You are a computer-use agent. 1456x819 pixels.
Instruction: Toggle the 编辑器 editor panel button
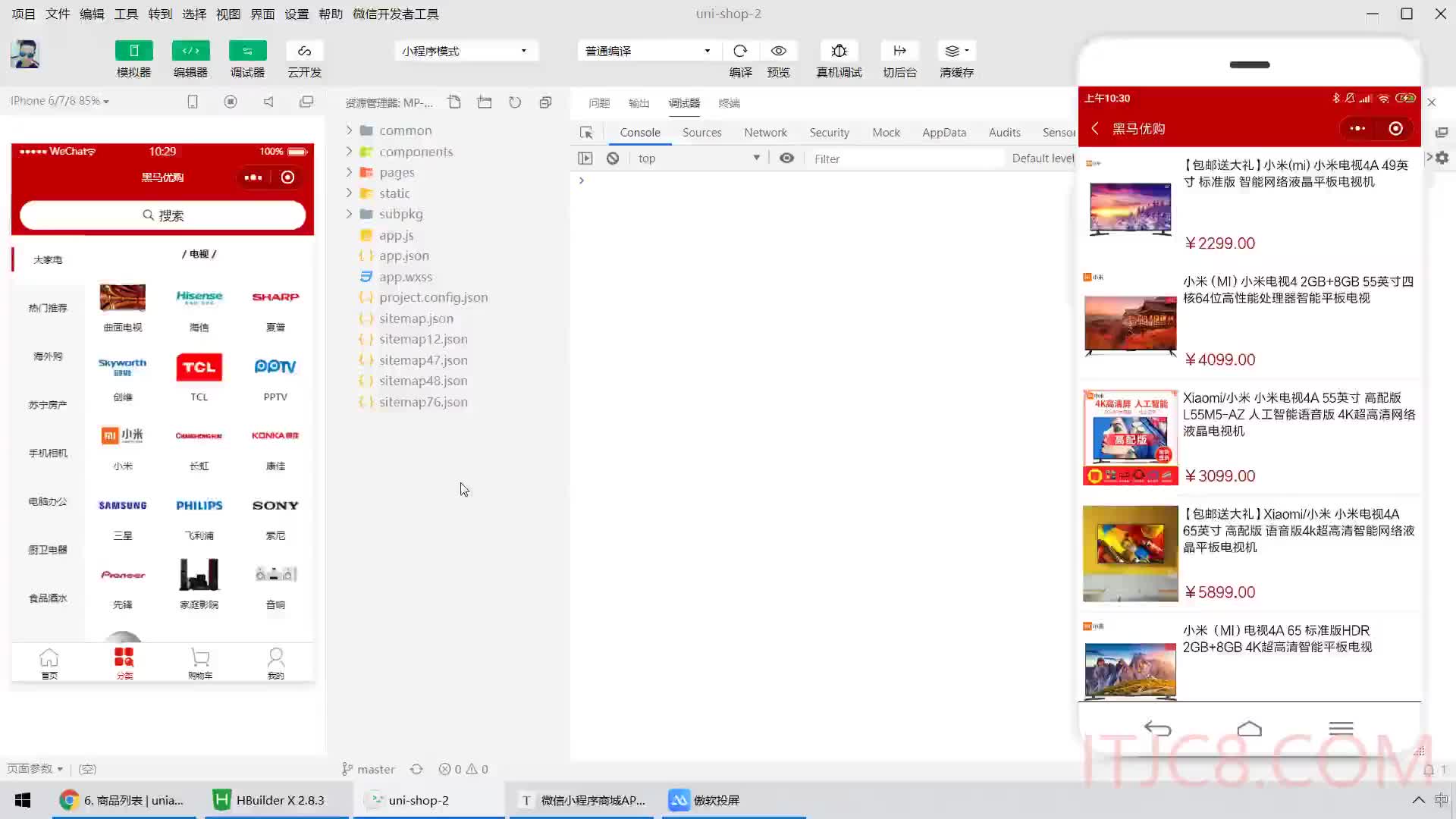pyautogui.click(x=190, y=51)
